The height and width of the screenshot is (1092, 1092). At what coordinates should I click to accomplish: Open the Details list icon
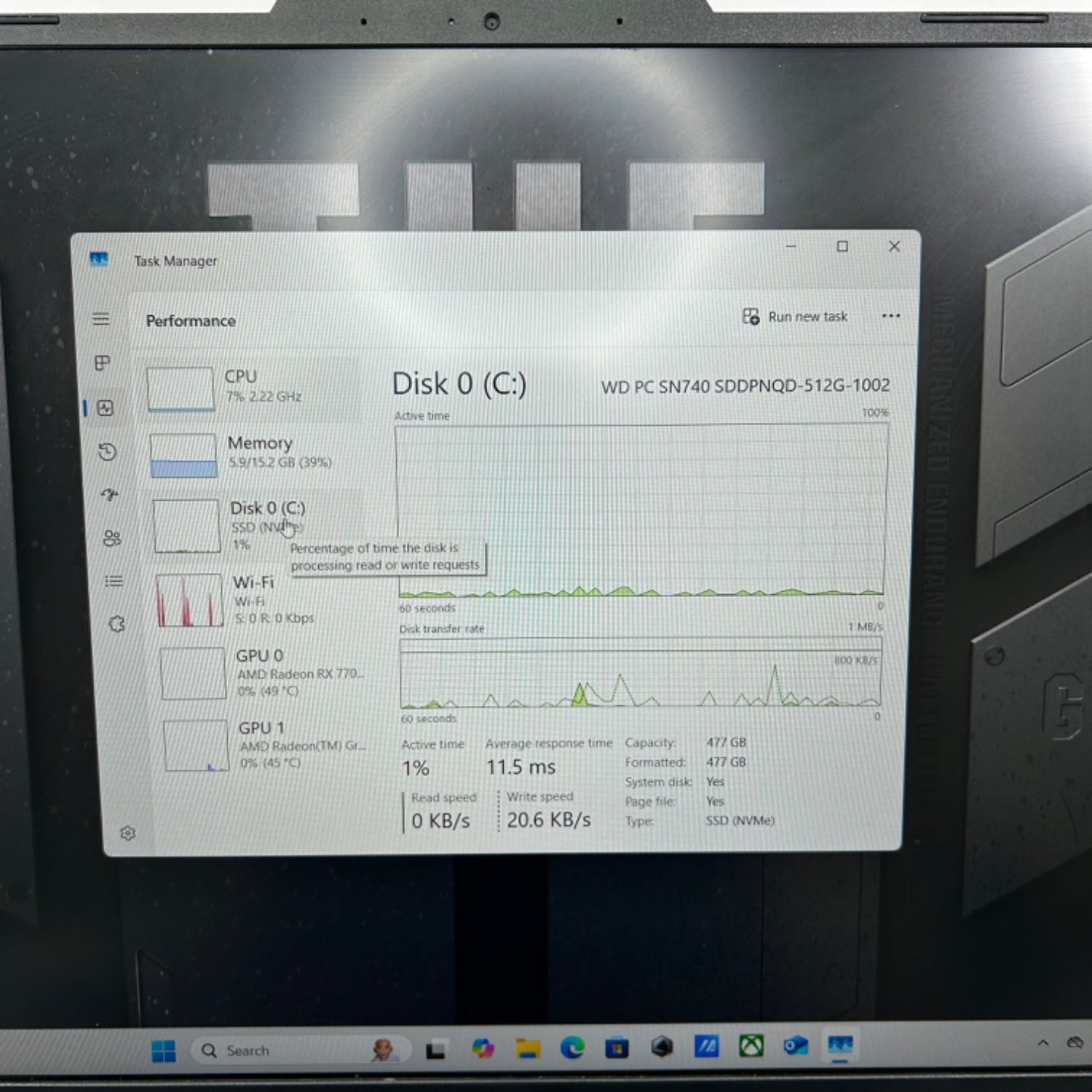114,581
